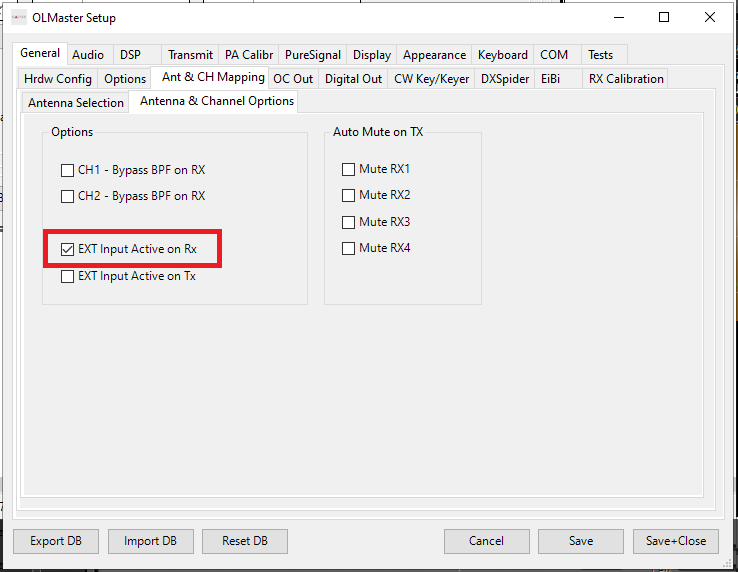
Task: Cancel the setup dialog
Action: click(486, 541)
